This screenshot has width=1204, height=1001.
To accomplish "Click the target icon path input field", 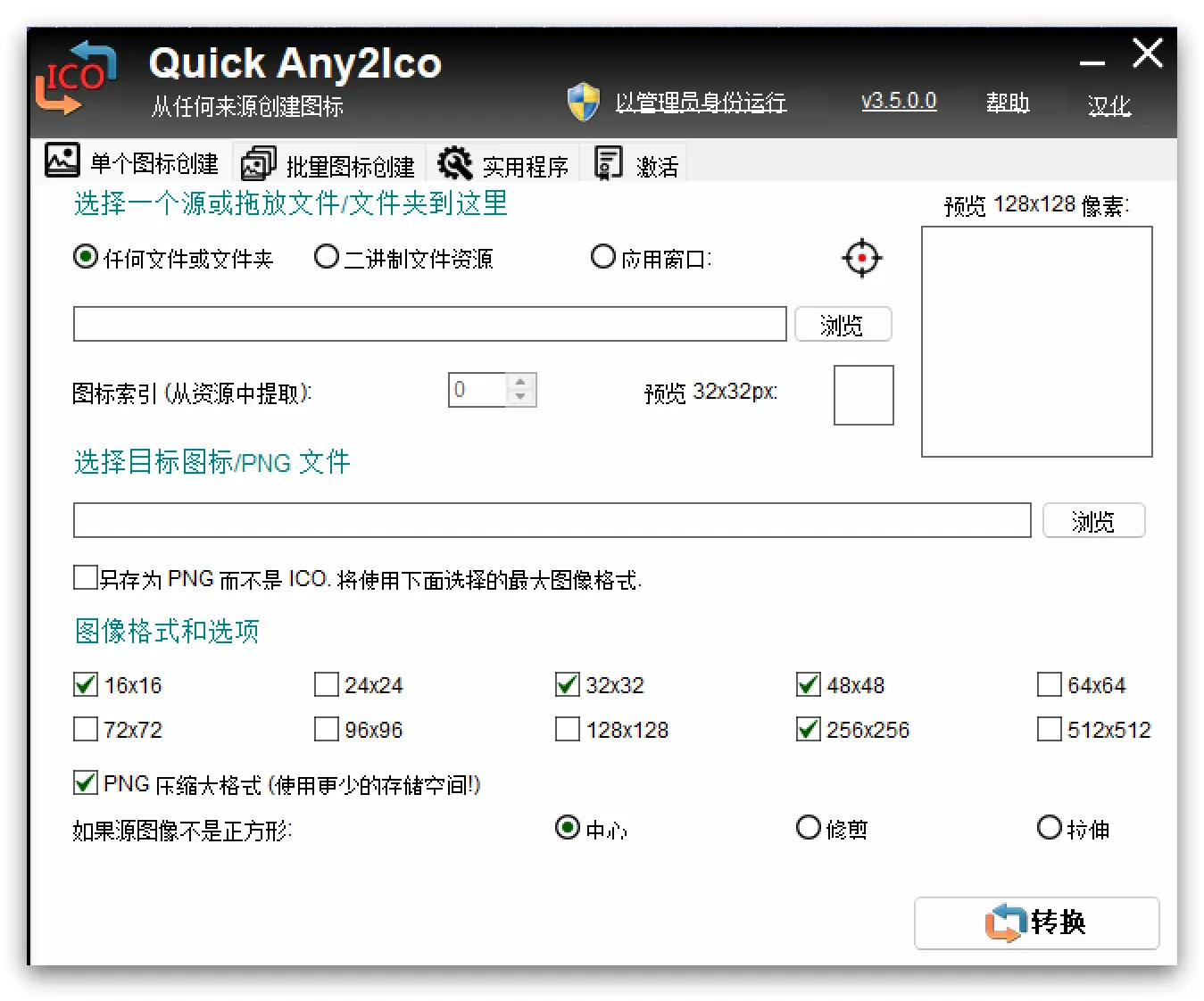I will [x=552, y=520].
